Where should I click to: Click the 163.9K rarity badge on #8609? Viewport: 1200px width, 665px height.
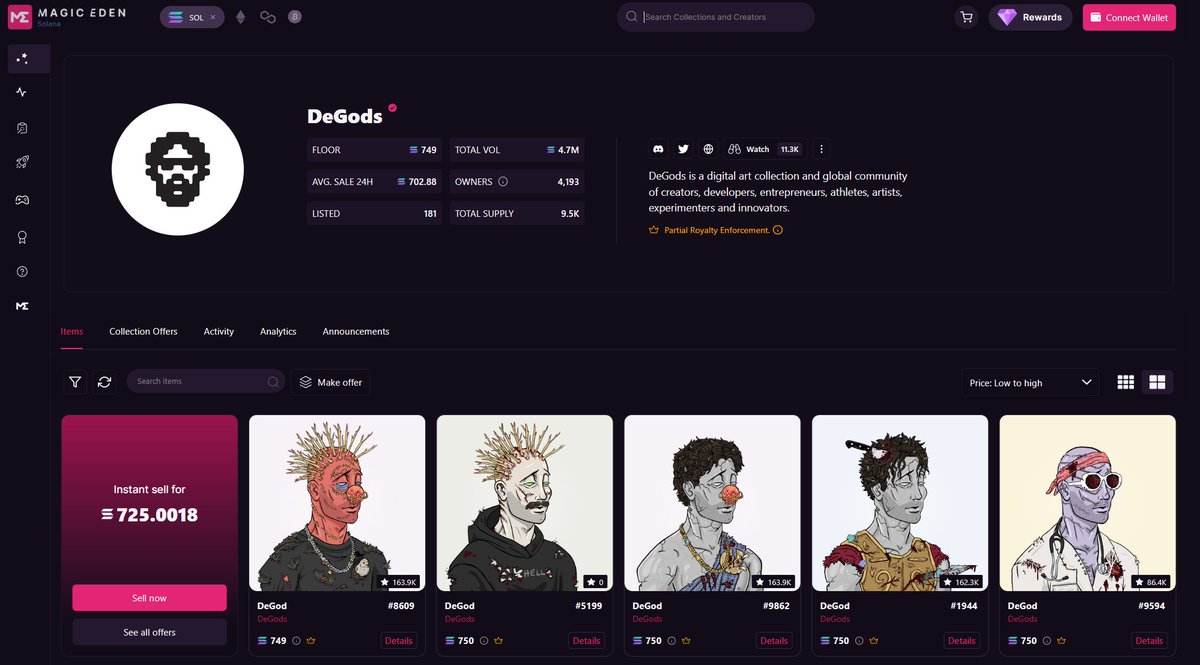(x=398, y=581)
